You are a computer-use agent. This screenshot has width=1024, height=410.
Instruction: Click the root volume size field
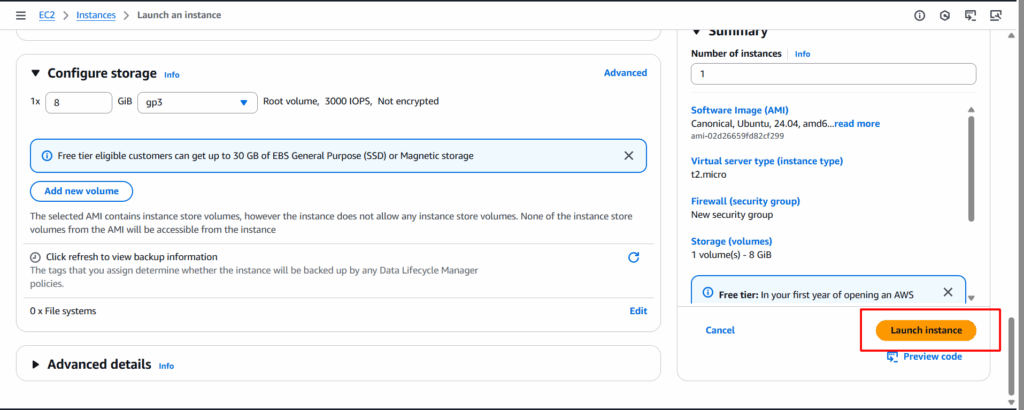pos(78,102)
